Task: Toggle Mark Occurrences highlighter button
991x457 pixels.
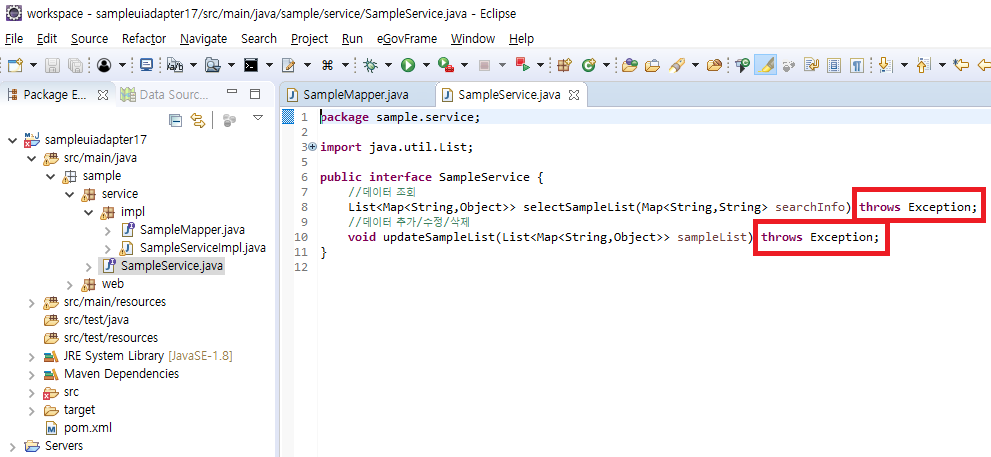Action: coord(764,65)
